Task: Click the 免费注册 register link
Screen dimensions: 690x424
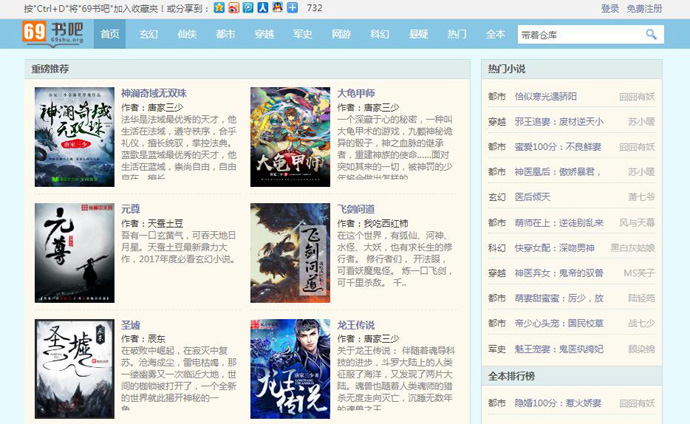Action: 645,8
